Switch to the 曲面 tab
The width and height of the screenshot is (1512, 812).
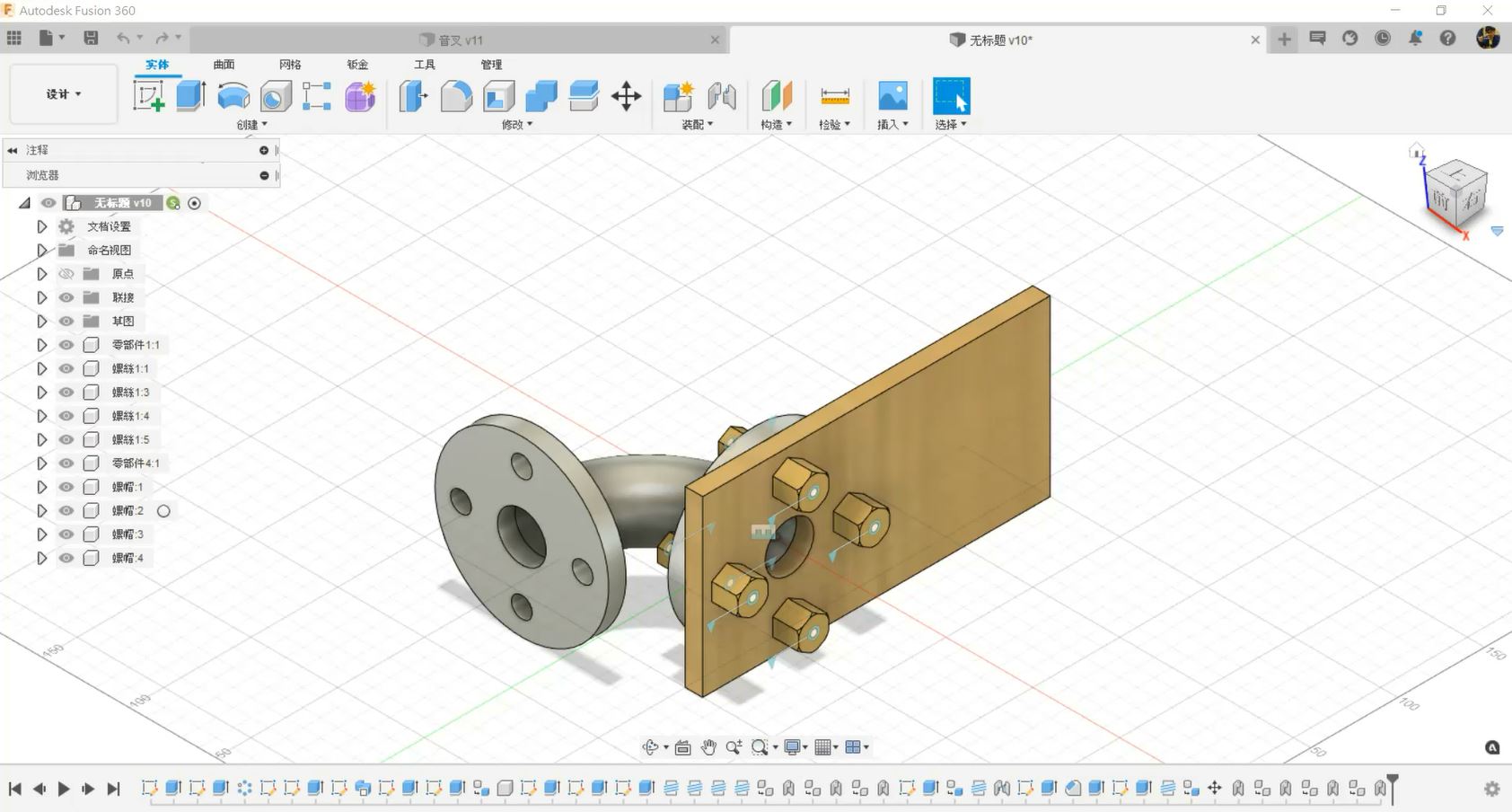click(x=224, y=65)
